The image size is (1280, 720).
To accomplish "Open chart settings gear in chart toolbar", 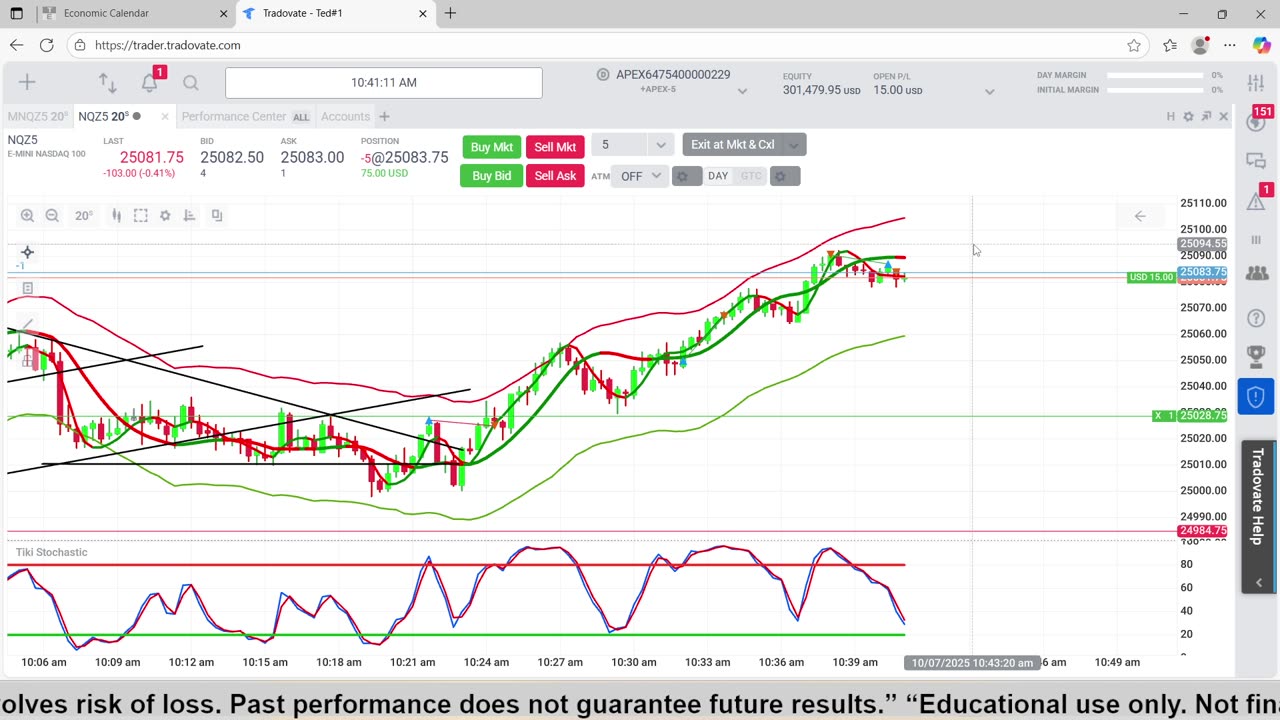I will coord(165,215).
